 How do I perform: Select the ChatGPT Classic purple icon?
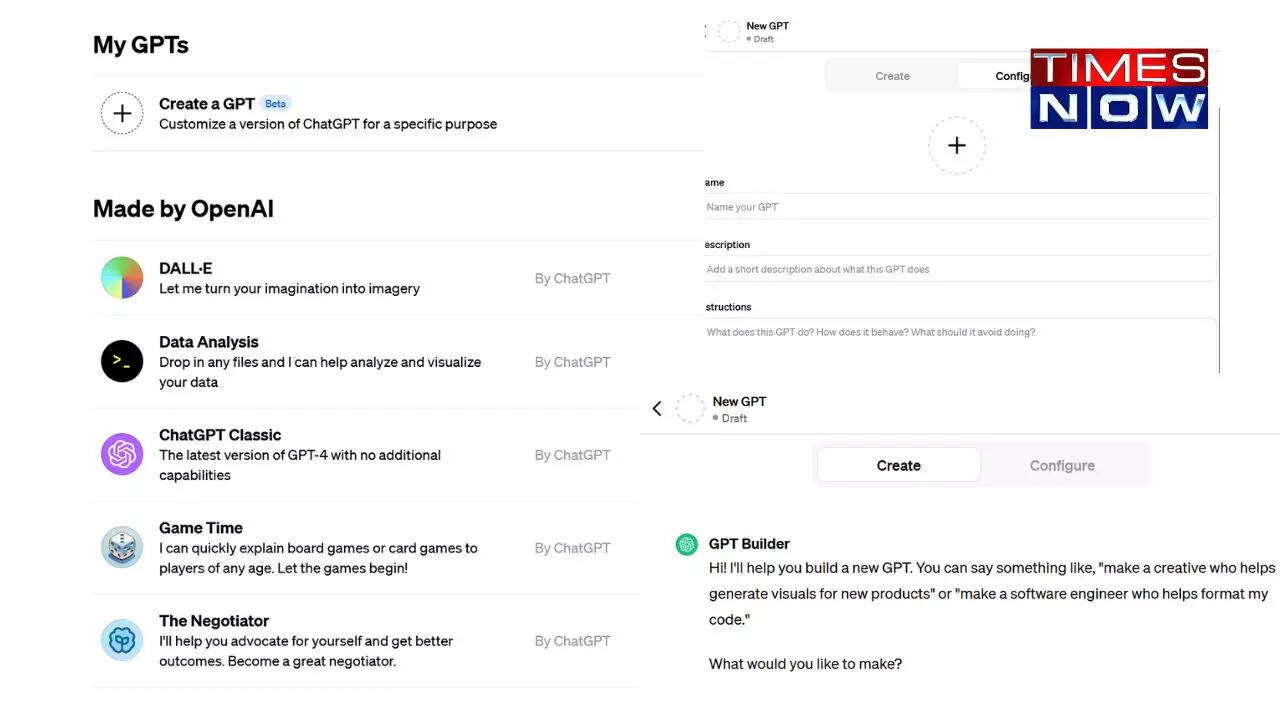tap(122, 454)
